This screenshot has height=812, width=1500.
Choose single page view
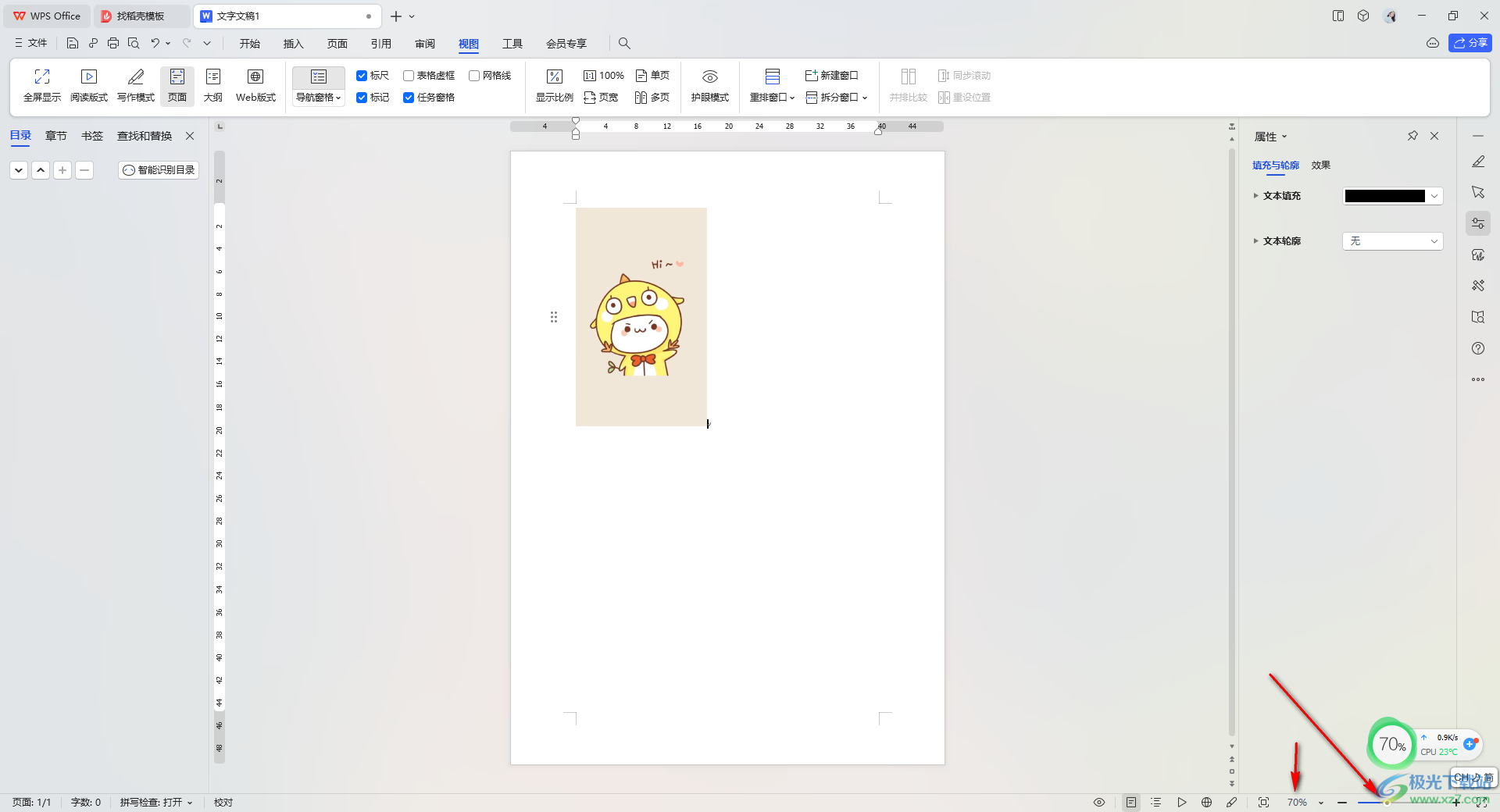652,76
